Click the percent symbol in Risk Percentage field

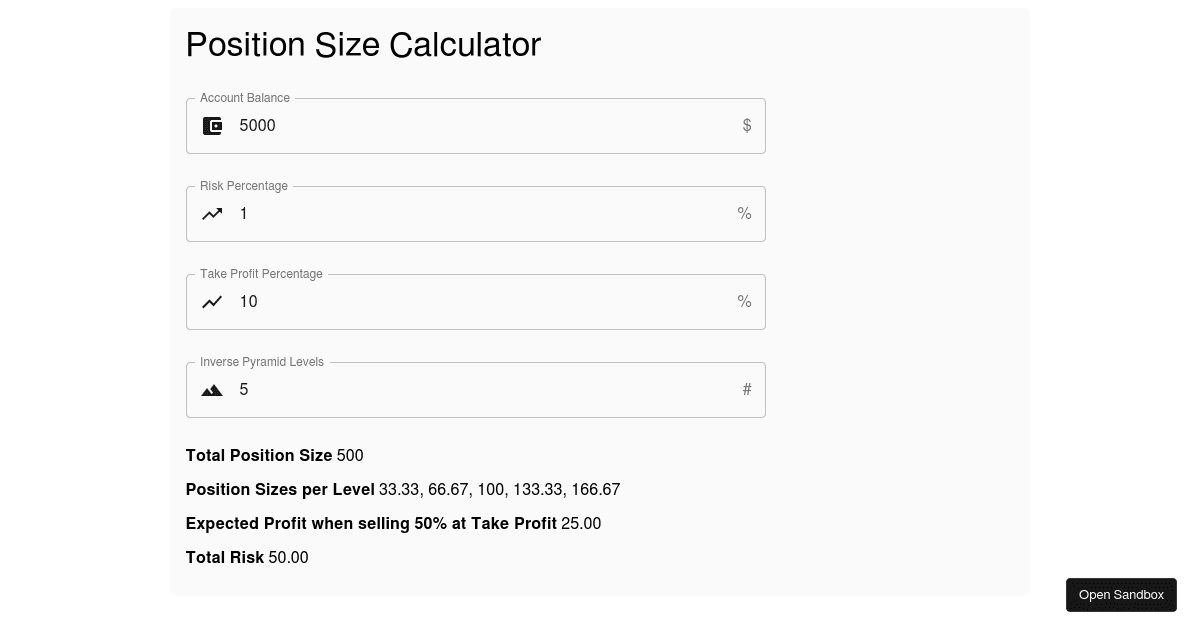tap(744, 214)
